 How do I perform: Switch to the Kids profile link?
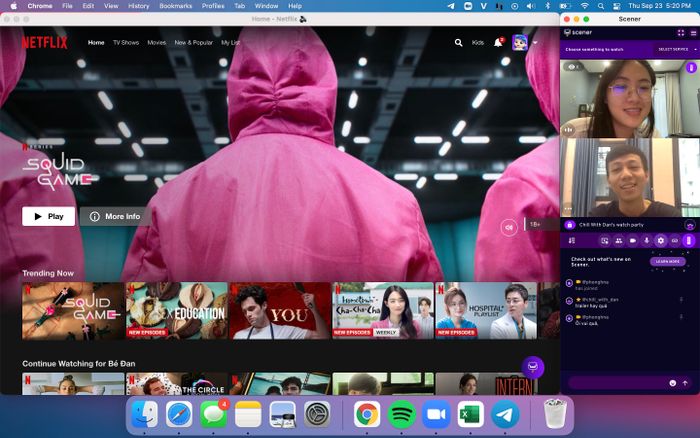(478, 43)
